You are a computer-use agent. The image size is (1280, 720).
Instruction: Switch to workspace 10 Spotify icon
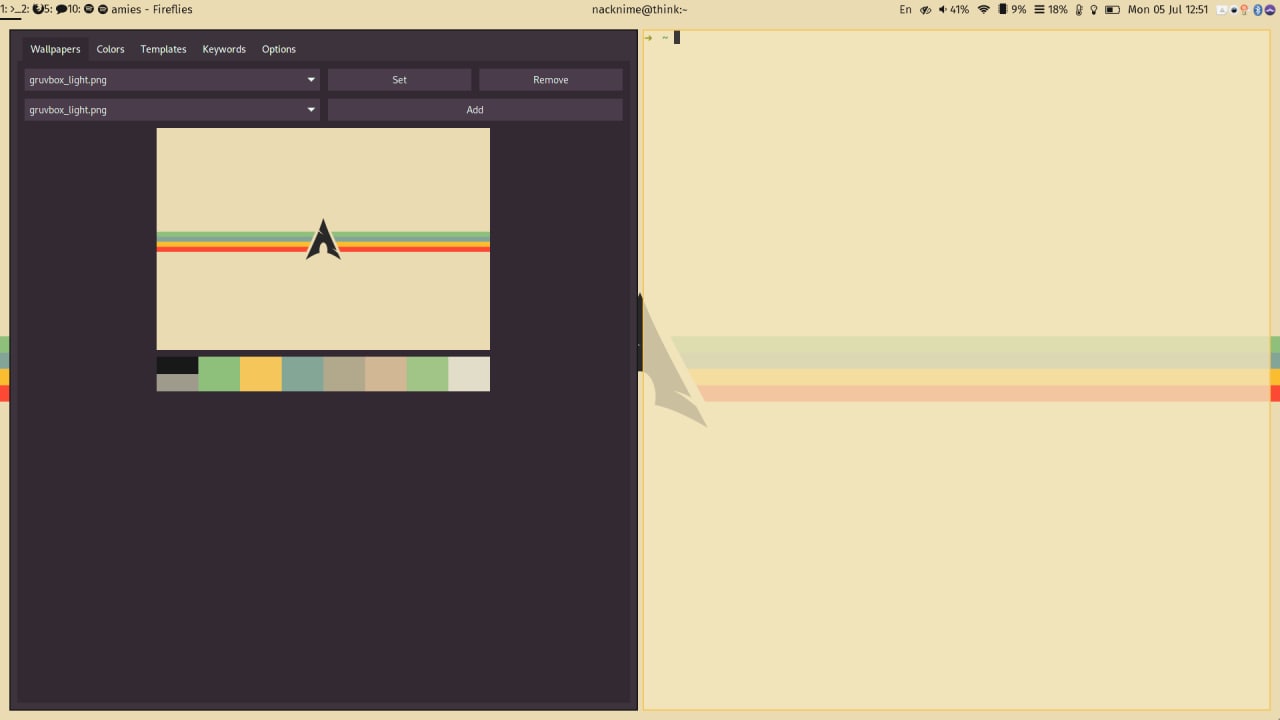89,9
